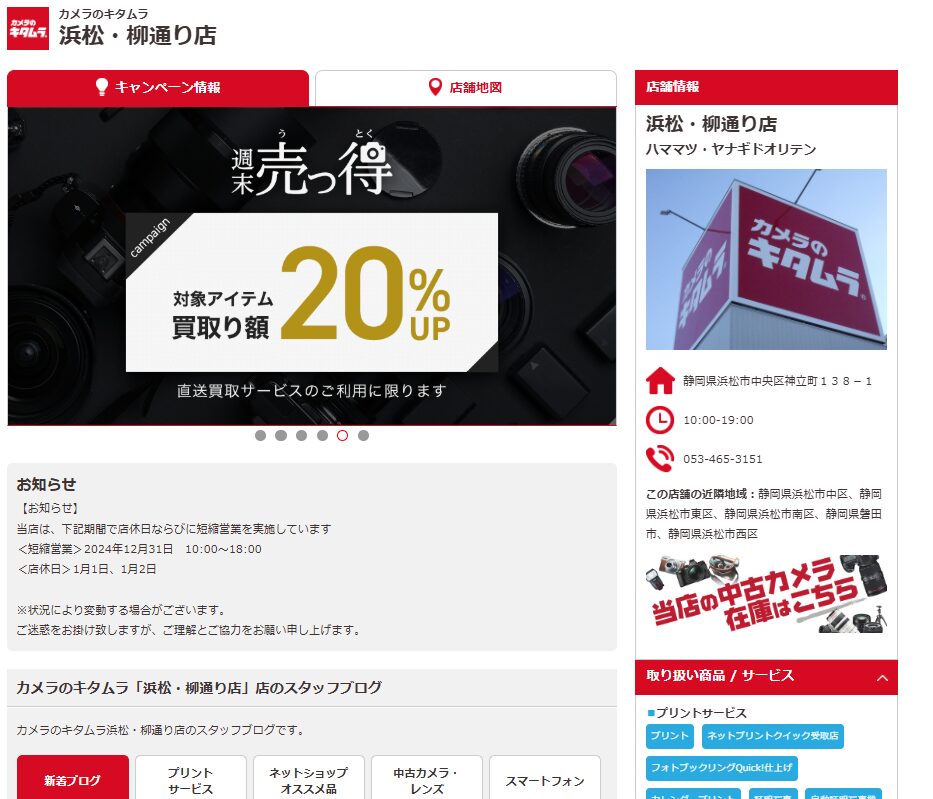Click the ネットプリントクイック受取店 tag
The width and height of the screenshot is (933, 799).
(x=772, y=736)
